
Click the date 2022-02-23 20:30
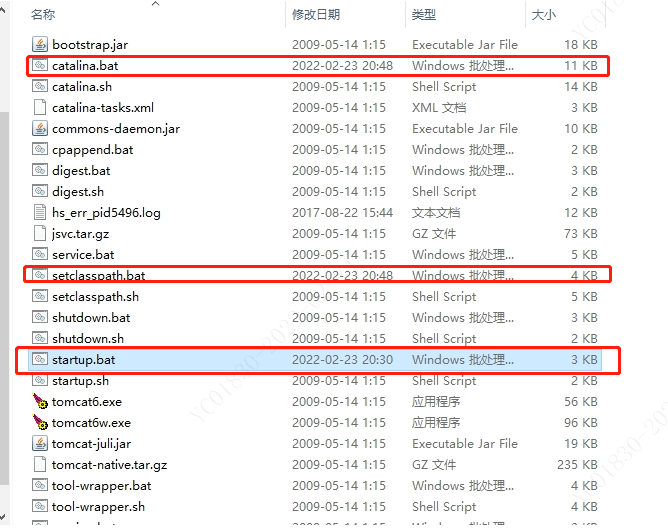coord(342,359)
